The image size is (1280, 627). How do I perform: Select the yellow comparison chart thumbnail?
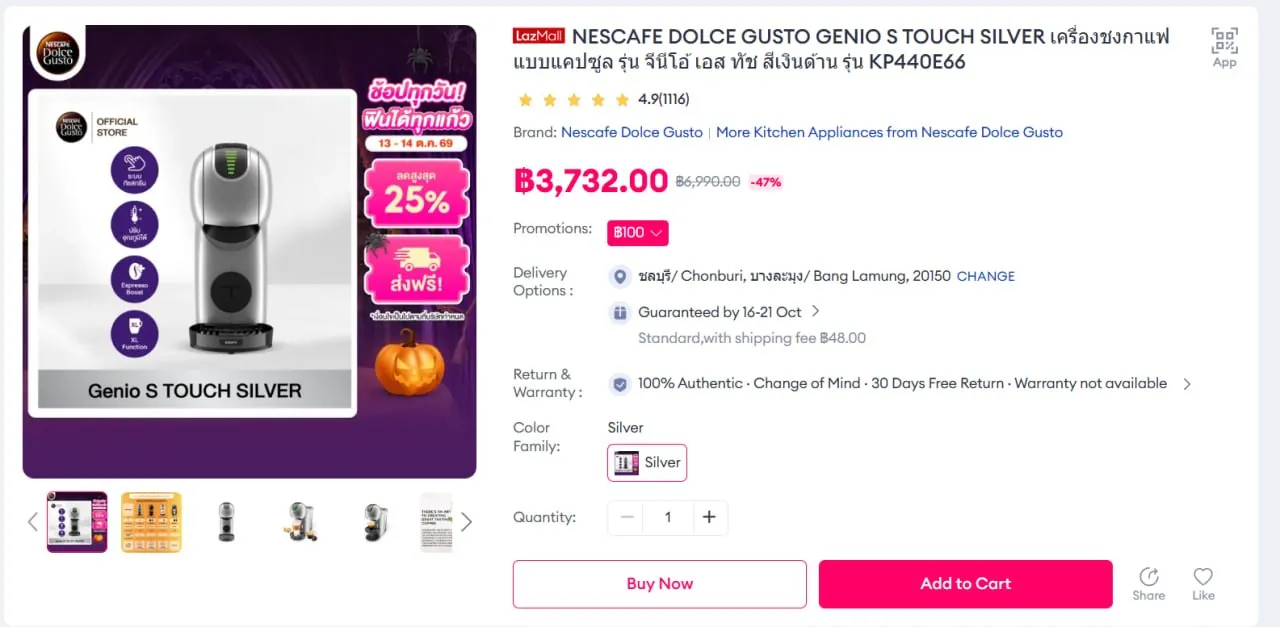pyautogui.click(x=151, y=522)
